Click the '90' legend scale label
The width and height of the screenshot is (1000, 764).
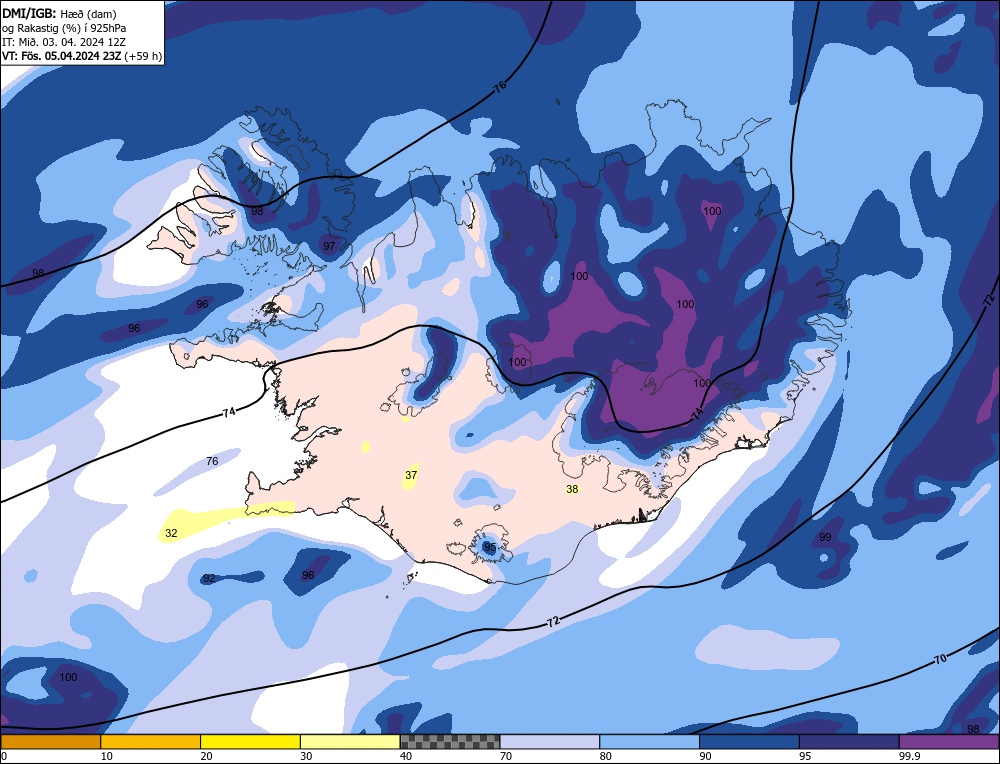click(x=705, y=756)
